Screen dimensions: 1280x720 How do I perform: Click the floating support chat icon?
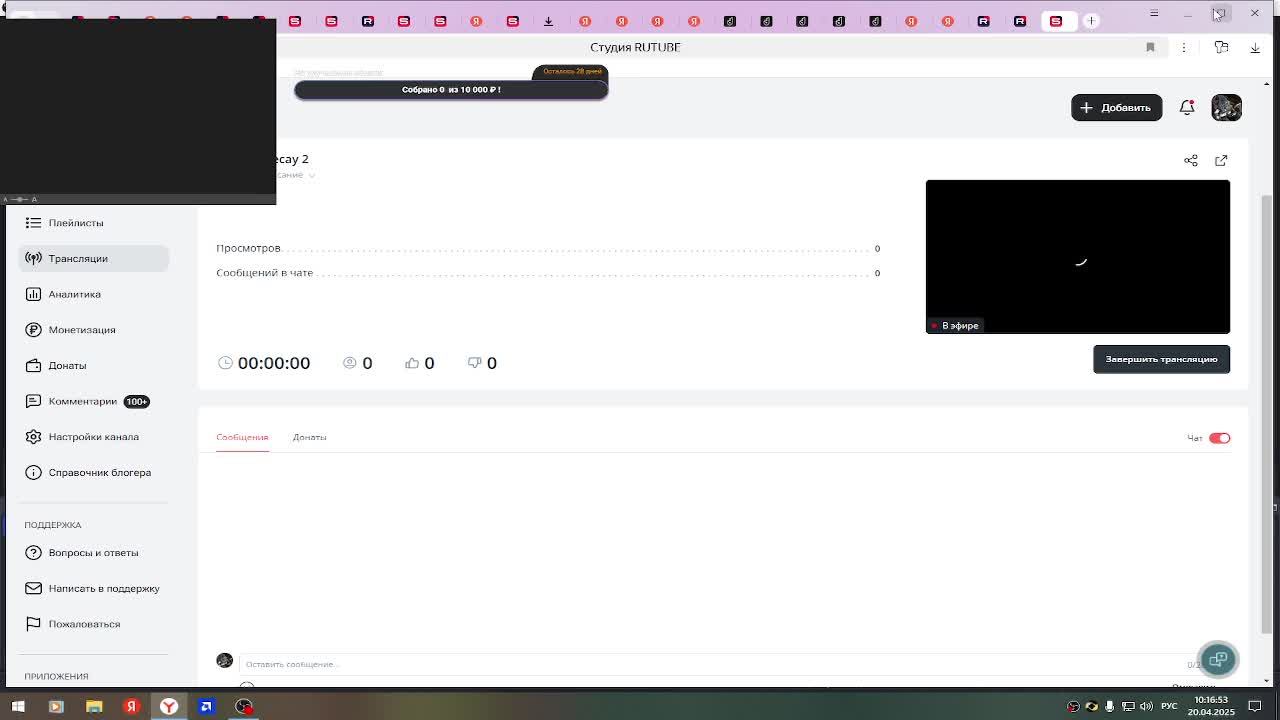pyautogui.click(x=1217, y=659)
